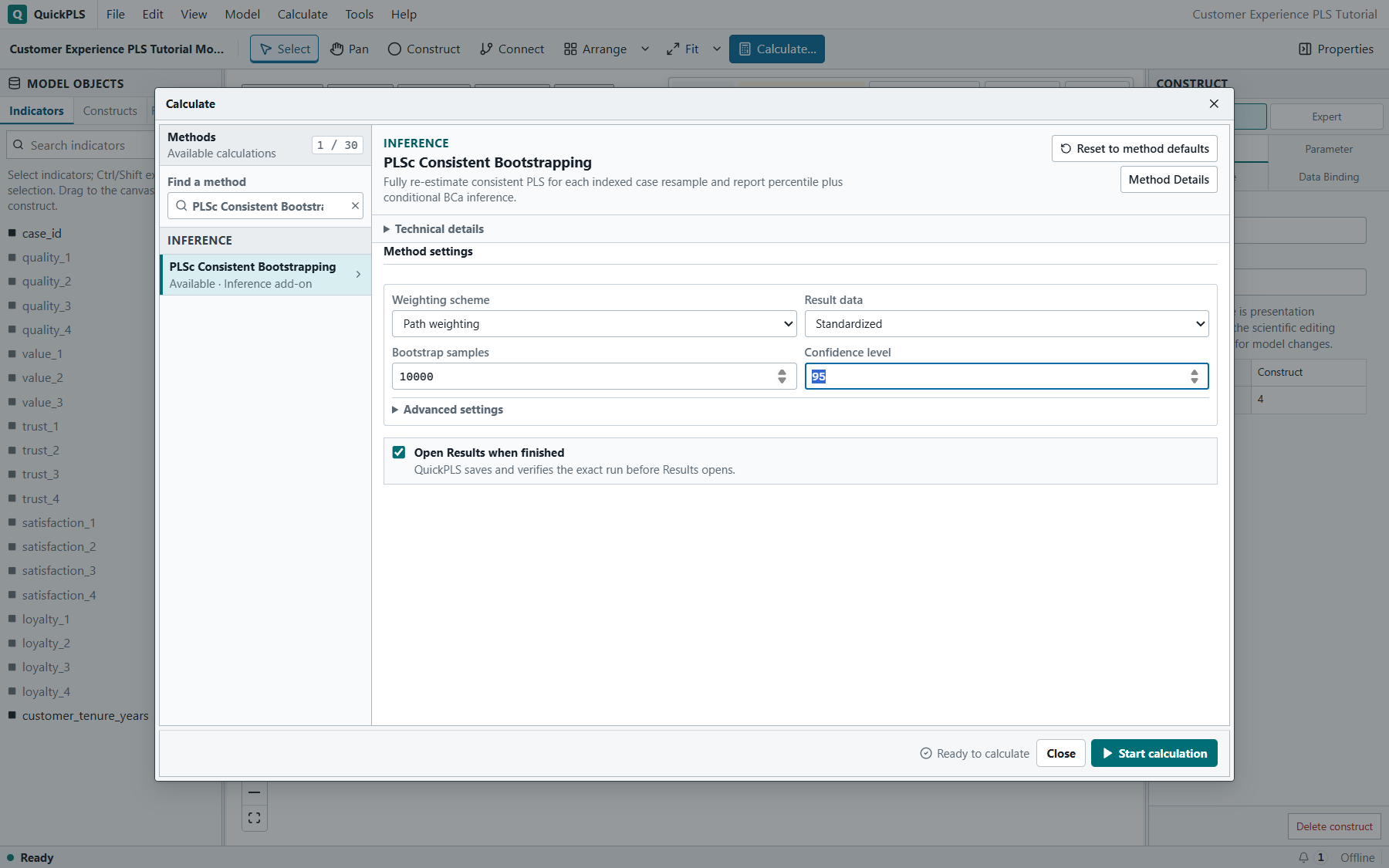Pick the Connect tool
The width and height of the screenshot is (1389, 868).
pyautogui.click(x=512, y=49)
